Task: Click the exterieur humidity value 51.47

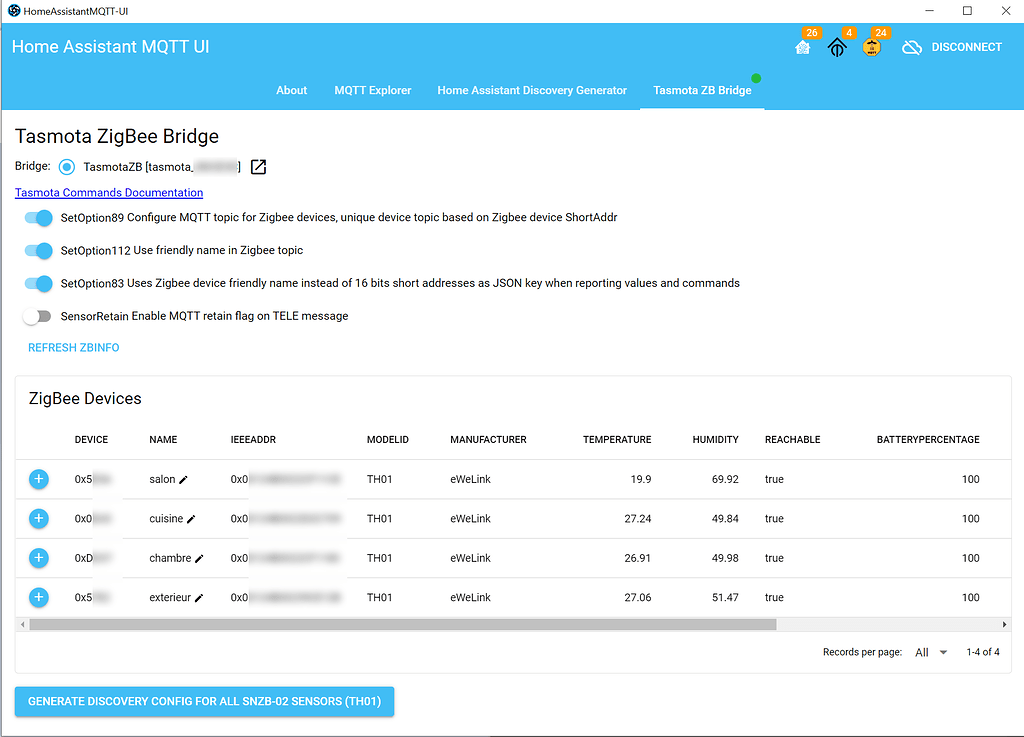Action: [x=725, y=597]
